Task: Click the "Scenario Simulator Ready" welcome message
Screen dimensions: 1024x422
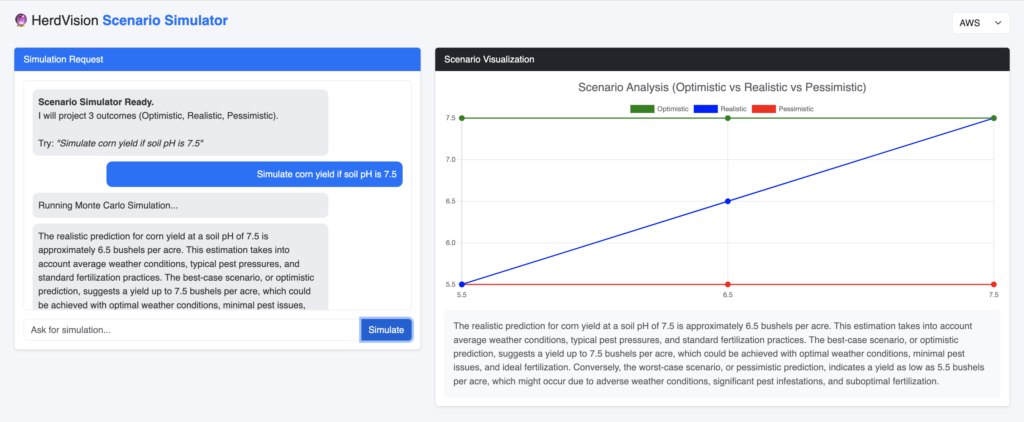Action: [x=180, y=122]
